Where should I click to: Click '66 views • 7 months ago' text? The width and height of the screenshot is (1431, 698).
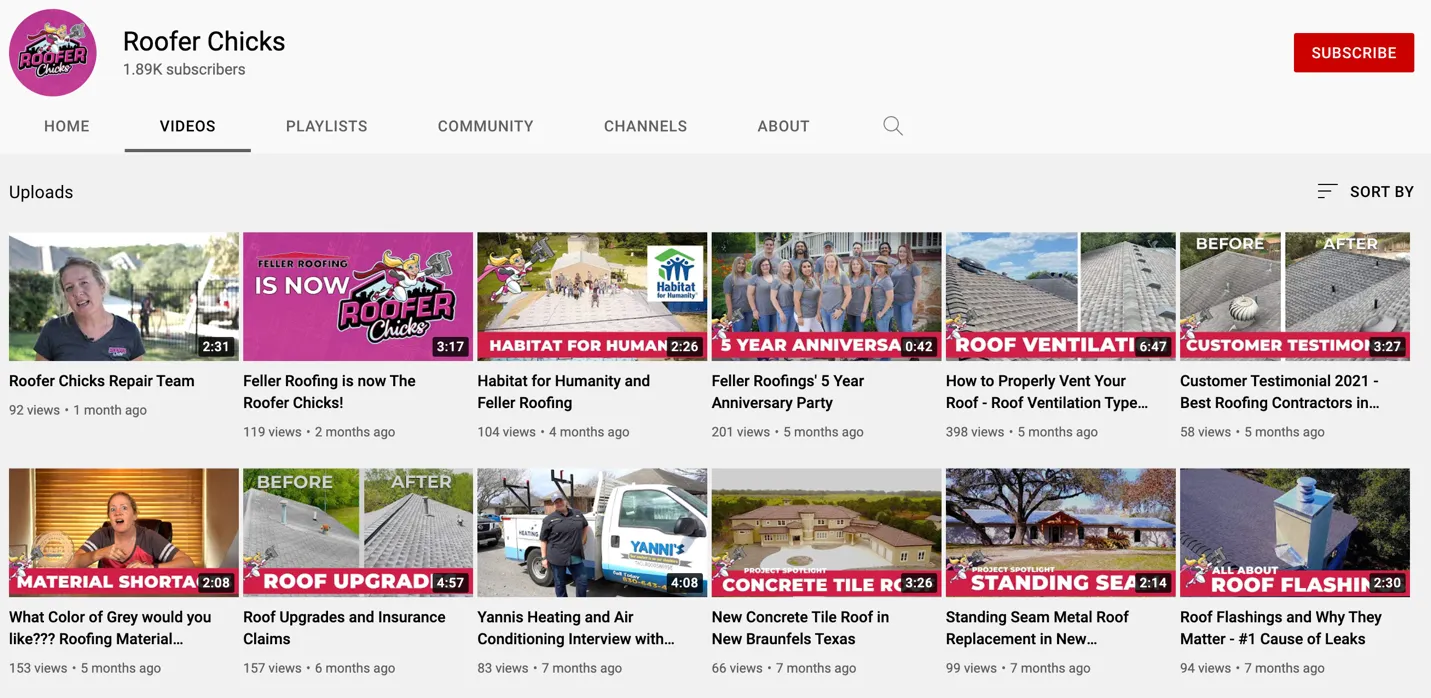783,668
